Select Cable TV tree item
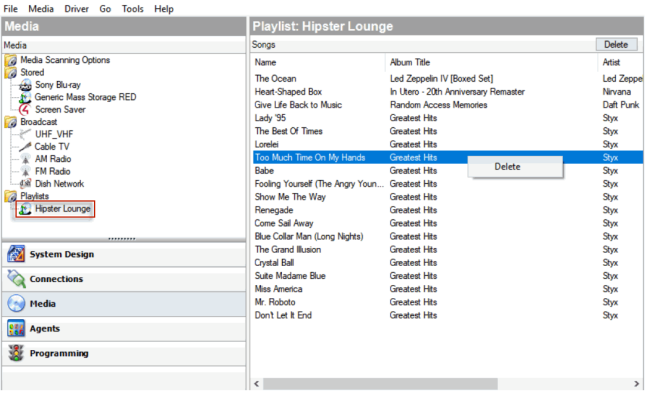Viewport: 650px width, 397px height. [52, 147]
